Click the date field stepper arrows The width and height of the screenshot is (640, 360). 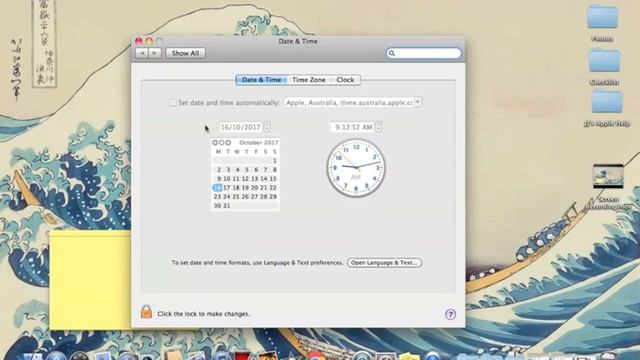(267, 127)
